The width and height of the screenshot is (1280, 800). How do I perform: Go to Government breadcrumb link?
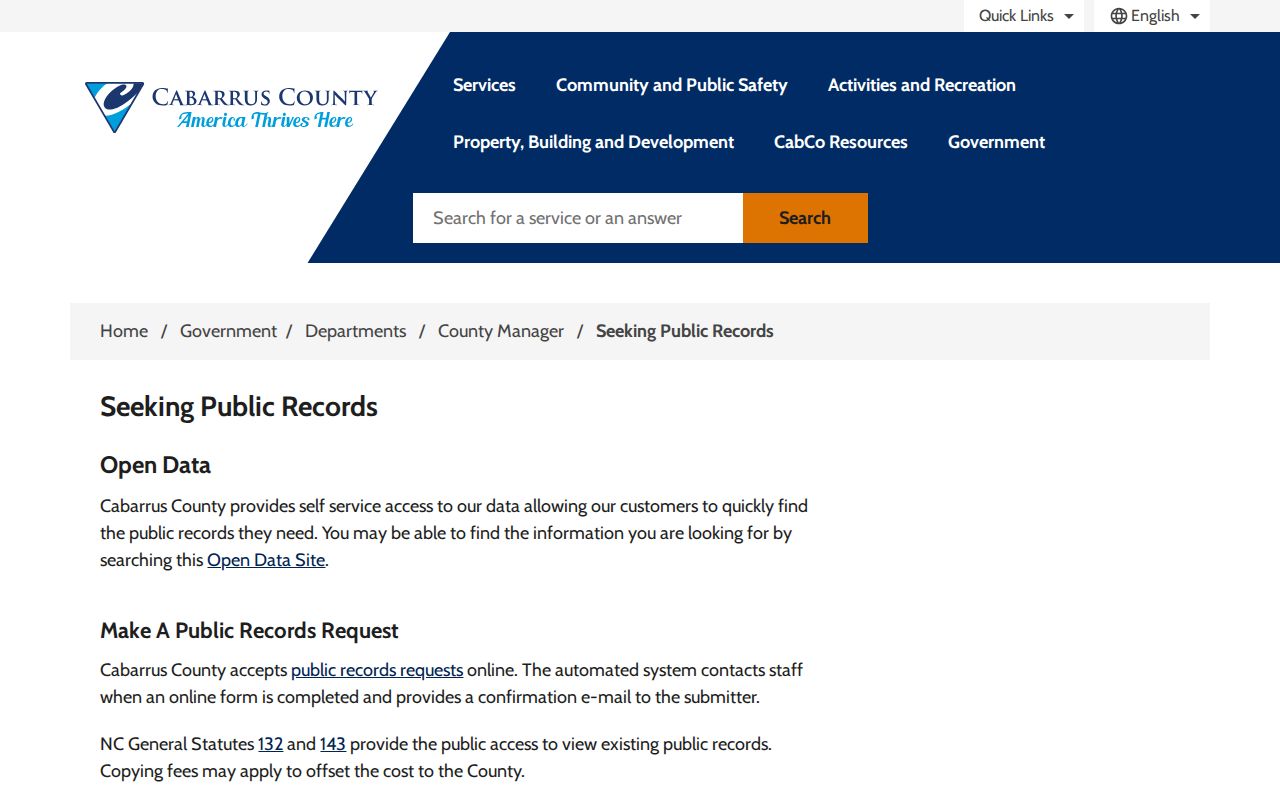(x=228, y=331)
